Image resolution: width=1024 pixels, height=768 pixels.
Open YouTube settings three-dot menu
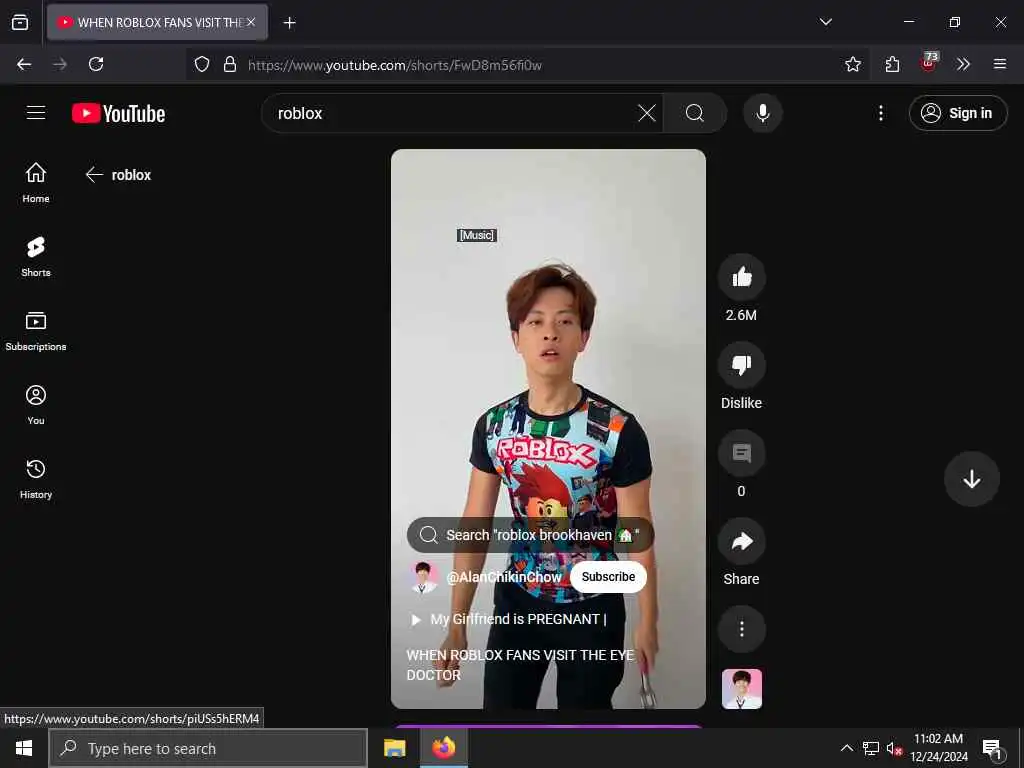[880, 113]
